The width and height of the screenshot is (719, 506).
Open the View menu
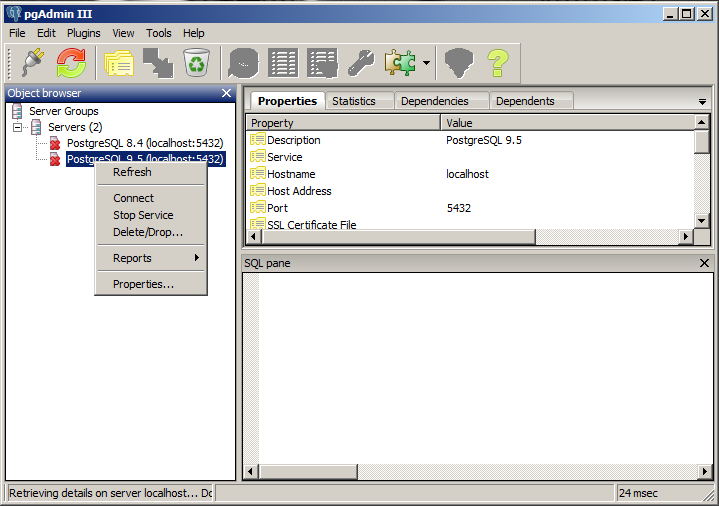(x=123, y=33)
